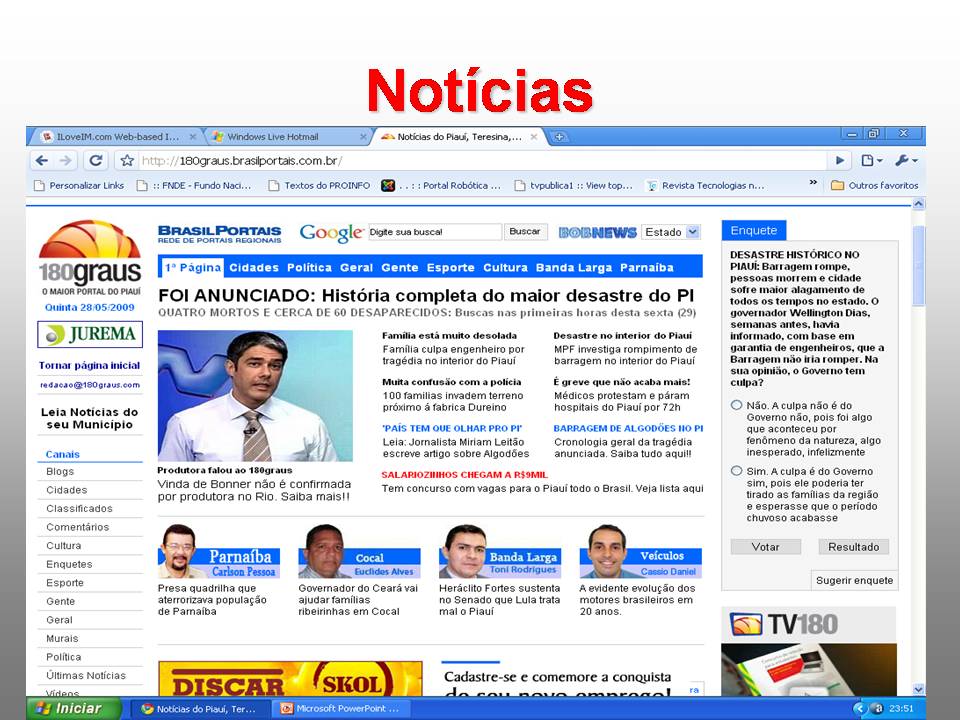Click the browser forward arrow
Image resolution: width=960 pixels, height=720 pixels.
coord(66,160)
